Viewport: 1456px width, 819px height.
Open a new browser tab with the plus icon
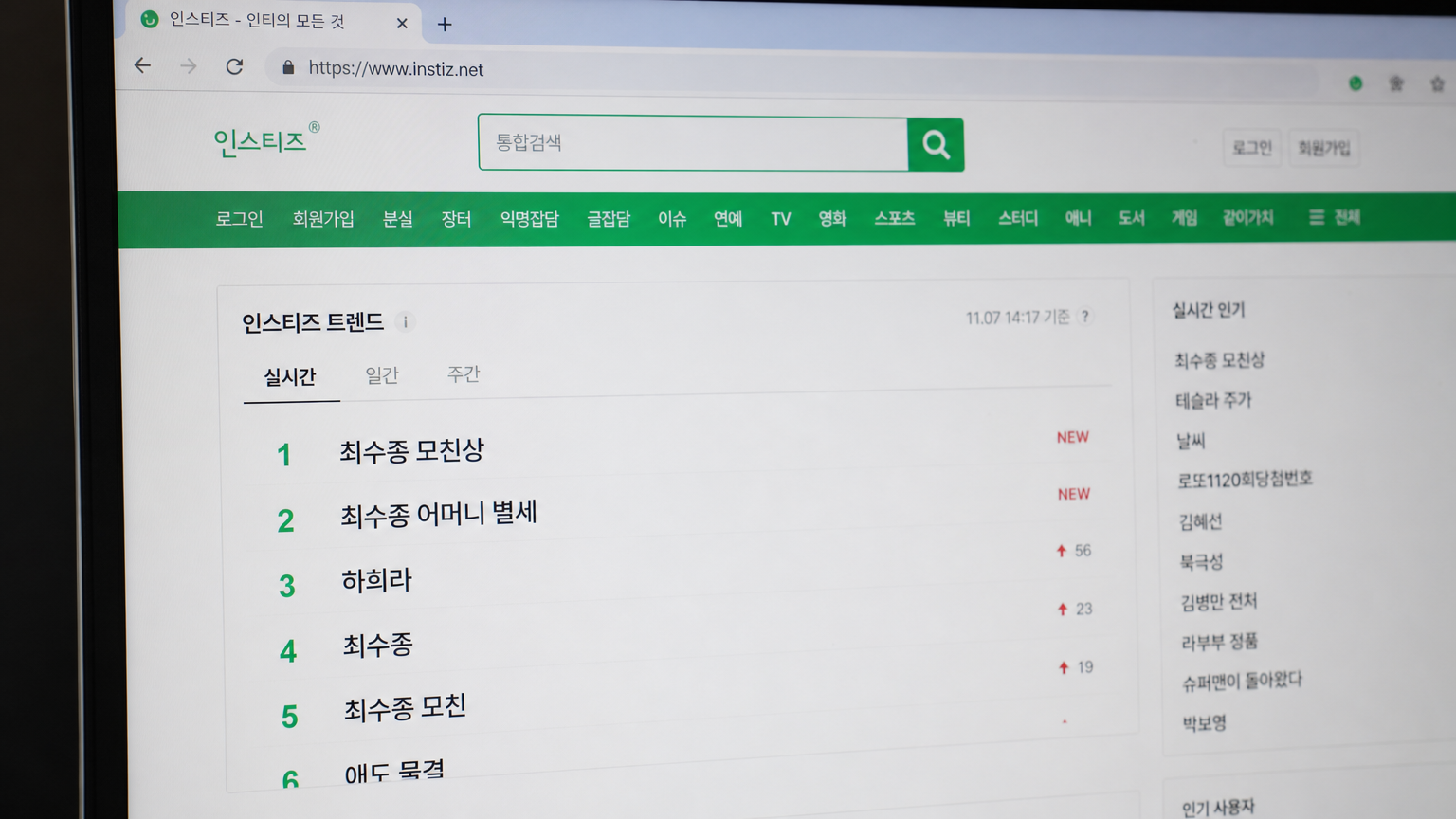tap(445, 25)
